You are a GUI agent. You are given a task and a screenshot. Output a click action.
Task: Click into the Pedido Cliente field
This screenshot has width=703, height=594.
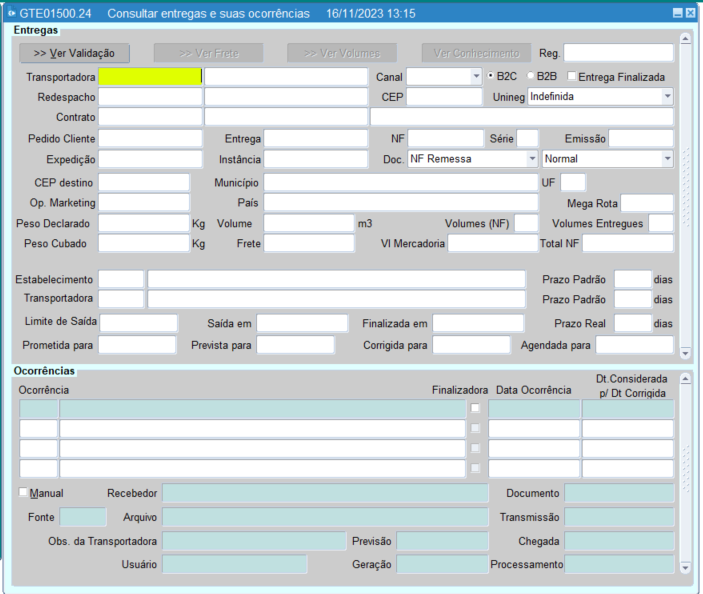click(150, 138)
